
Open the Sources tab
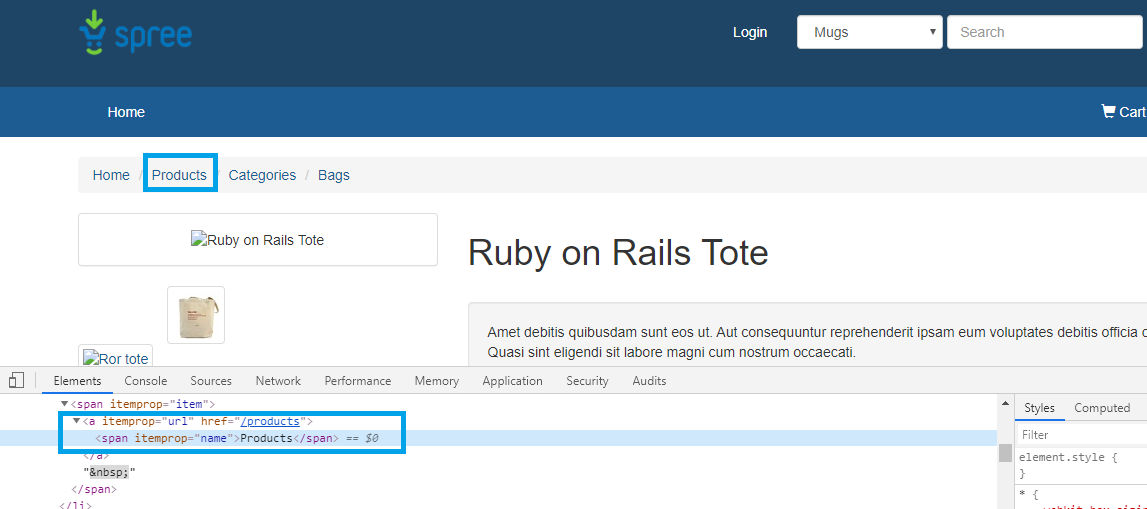(211, 381)
